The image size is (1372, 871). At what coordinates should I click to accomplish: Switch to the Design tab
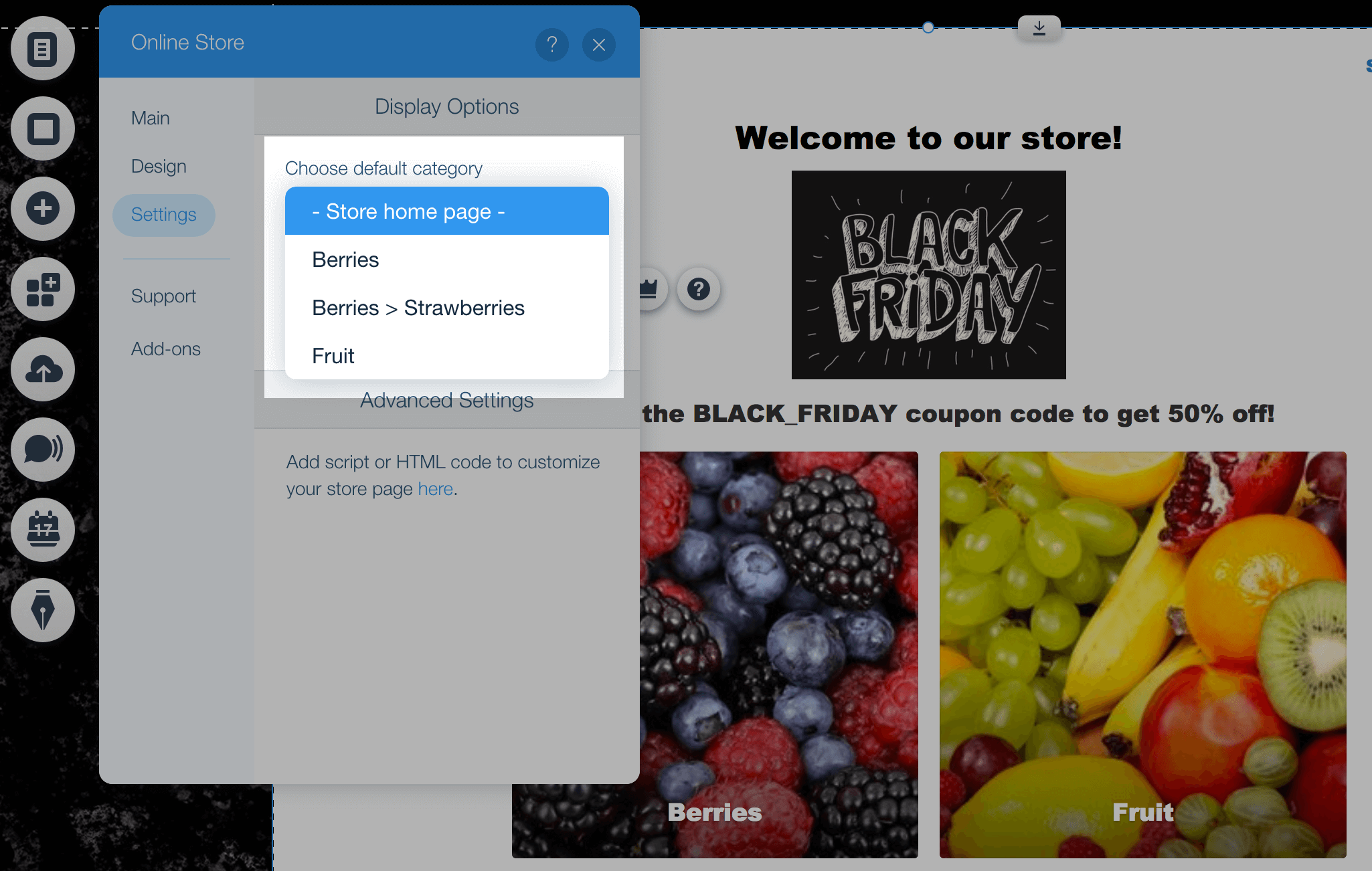coord(159,167)
